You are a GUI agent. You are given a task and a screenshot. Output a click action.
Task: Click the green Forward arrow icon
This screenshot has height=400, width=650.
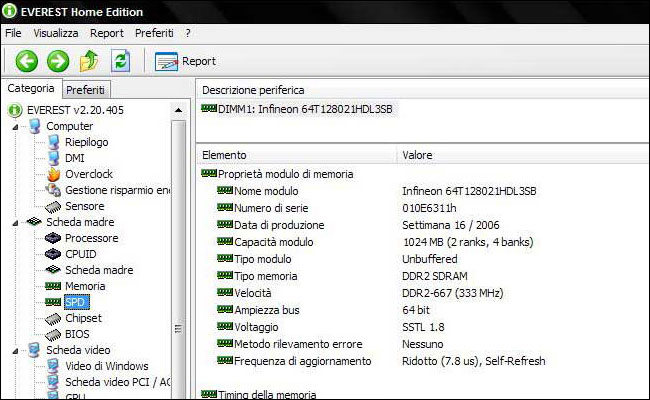[58, 61]
